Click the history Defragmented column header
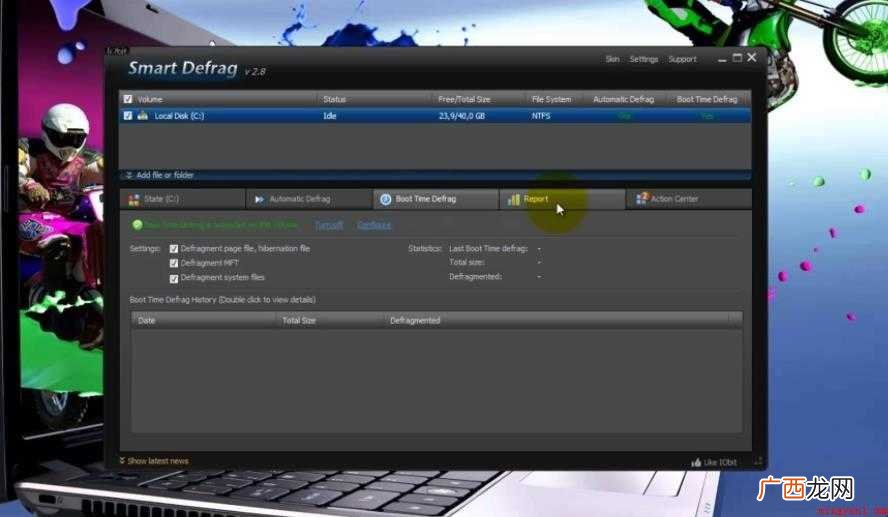 [415, 321]
